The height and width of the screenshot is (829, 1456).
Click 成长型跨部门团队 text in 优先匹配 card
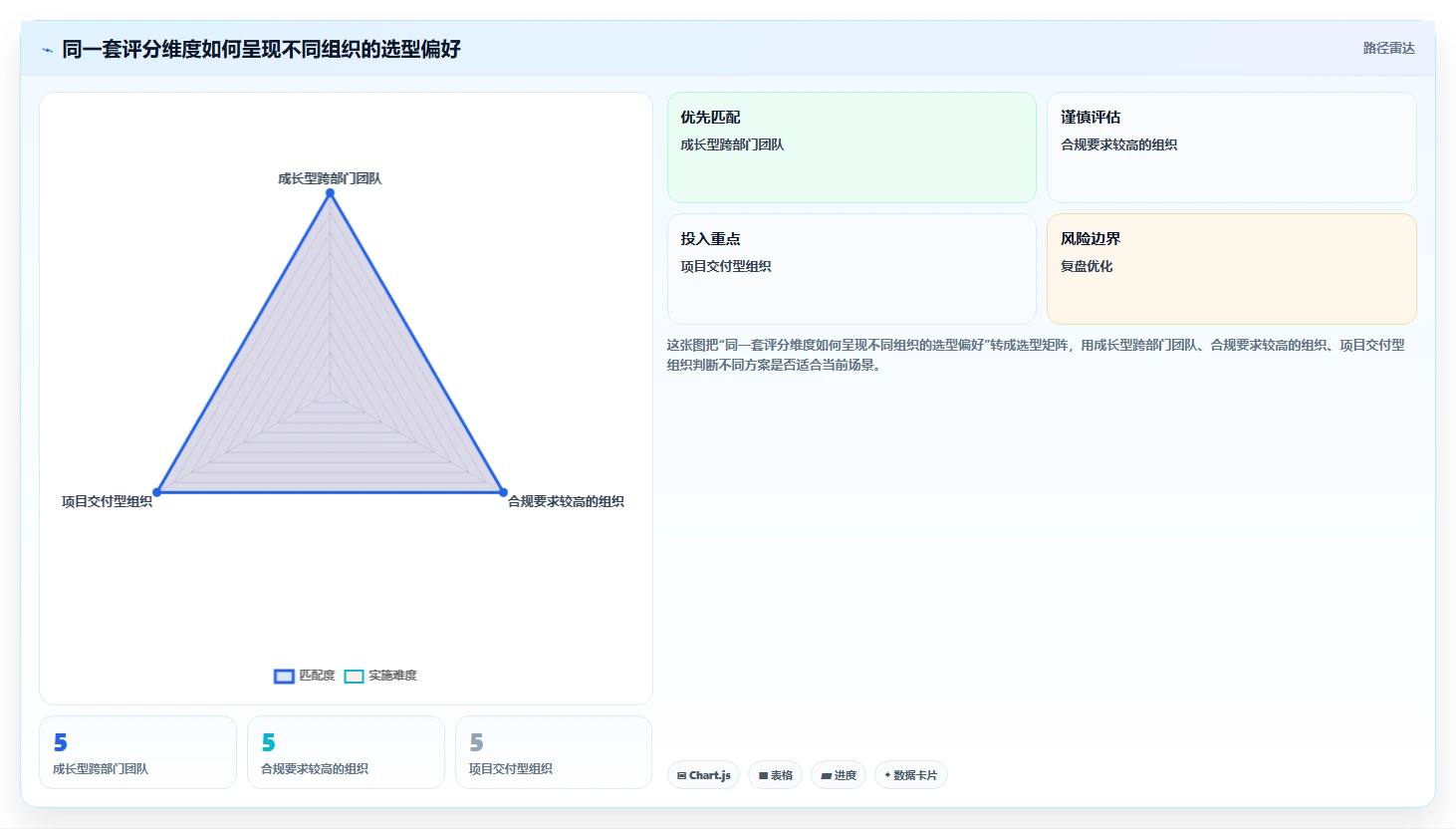(732, 144)
